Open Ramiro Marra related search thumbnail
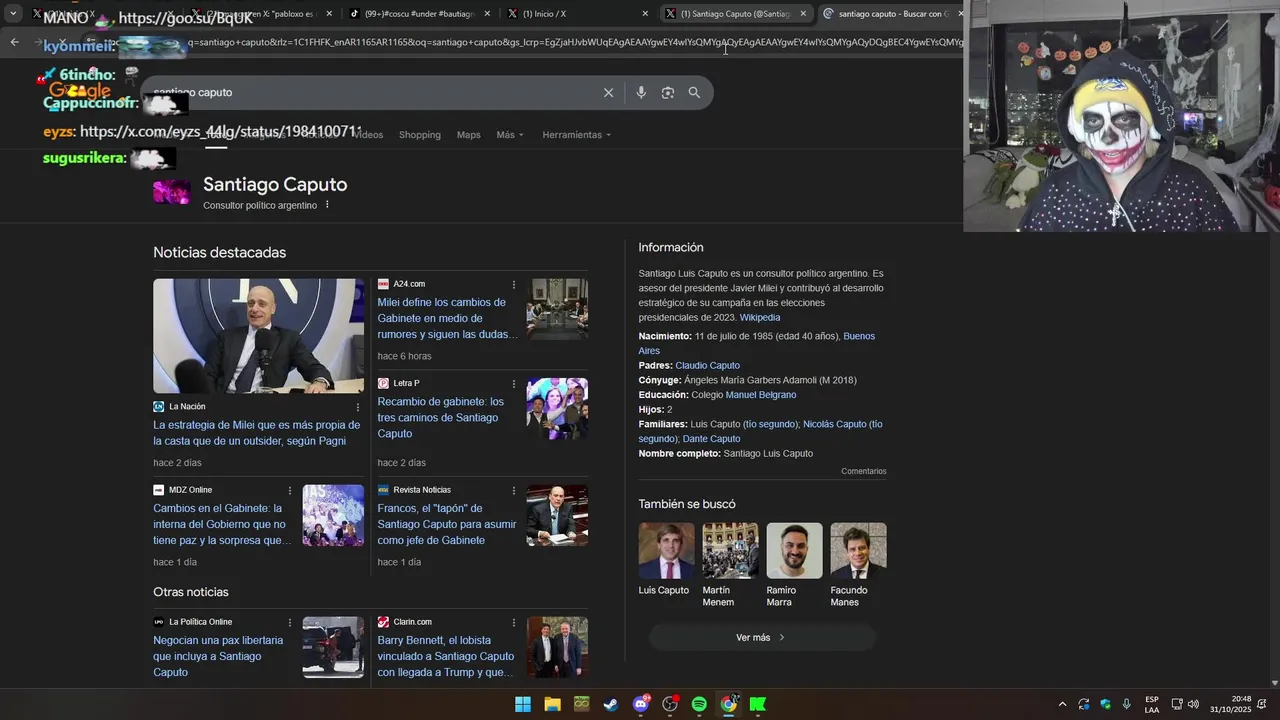The height and width of the screenshot is (720, 1280). pos(794,550)
